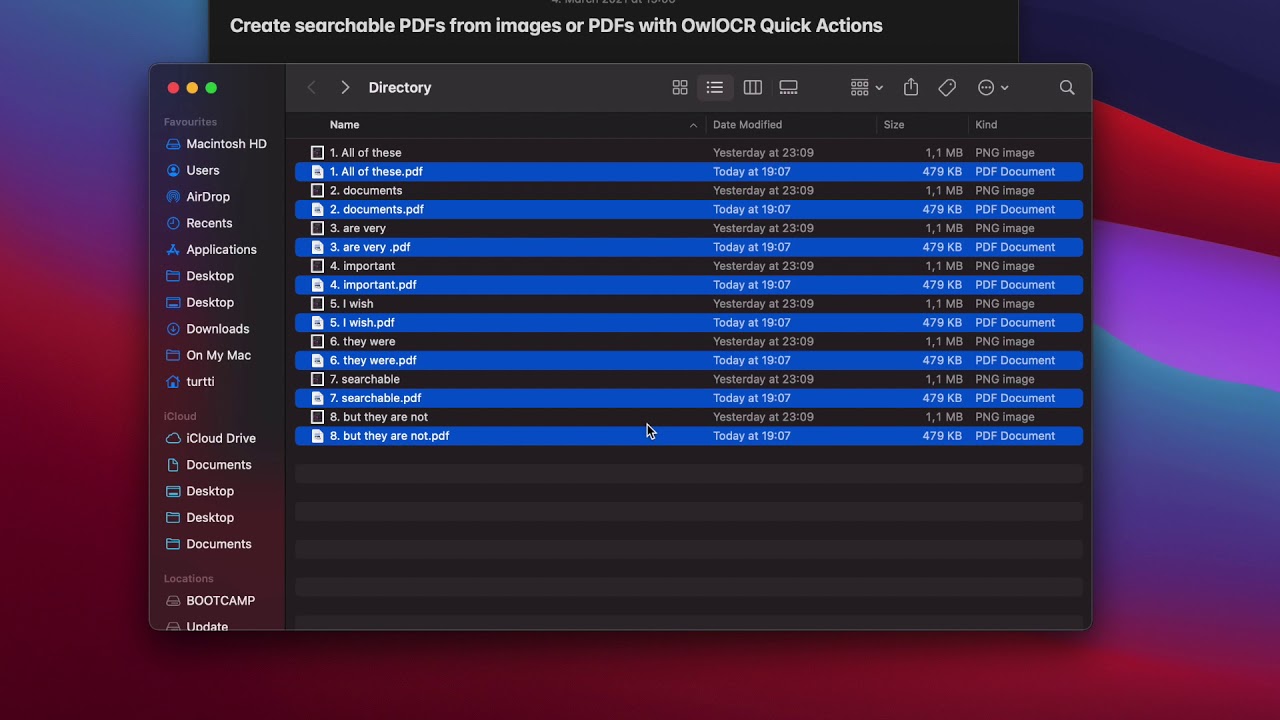
Task: Switch Finder to gallery view
Action: pyautogui.click(x=789, y=88)
